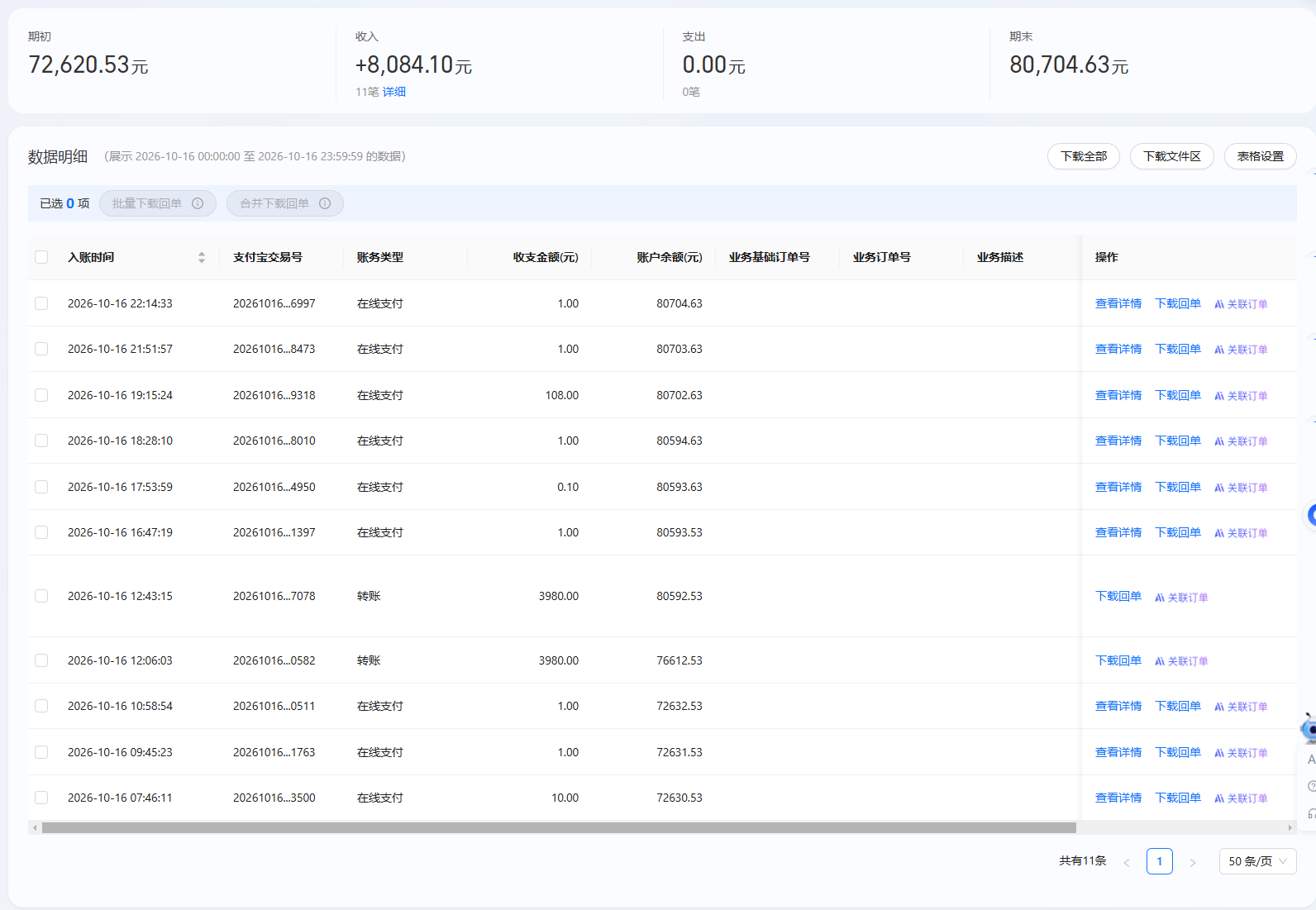The height and width of the screenshot is (910, 1316).
Task: Click 下载回单 for transaction 20261016...8473
Action: click(x=1178, y=349)
